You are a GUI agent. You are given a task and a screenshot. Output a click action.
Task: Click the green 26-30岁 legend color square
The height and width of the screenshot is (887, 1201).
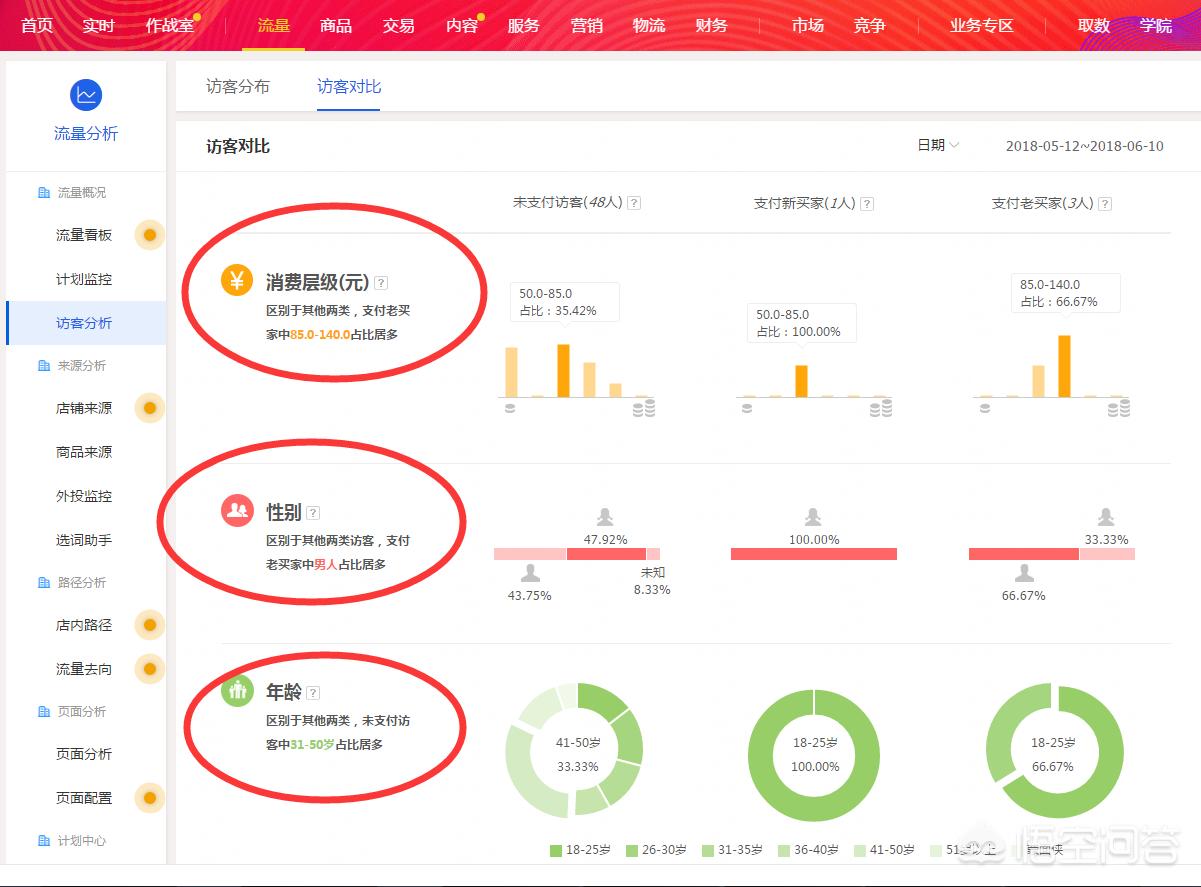coord(631,850)
